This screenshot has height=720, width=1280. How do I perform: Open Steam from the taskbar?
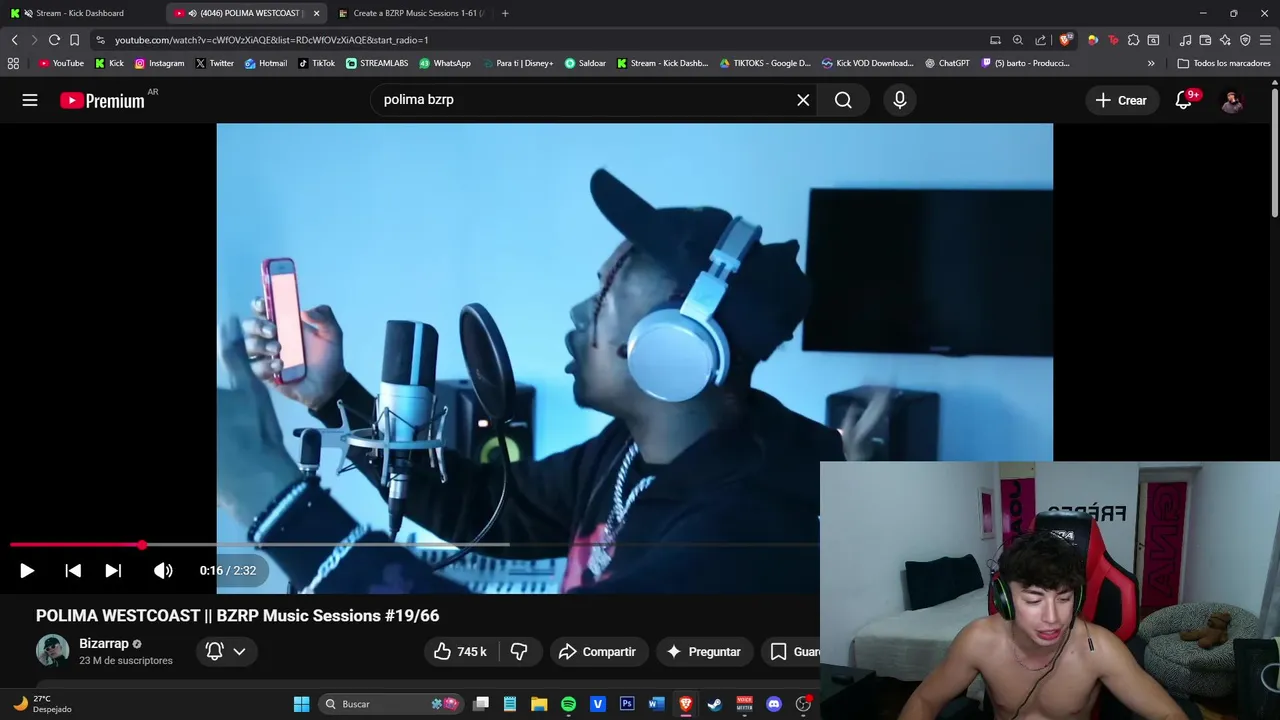pos(714,704)
